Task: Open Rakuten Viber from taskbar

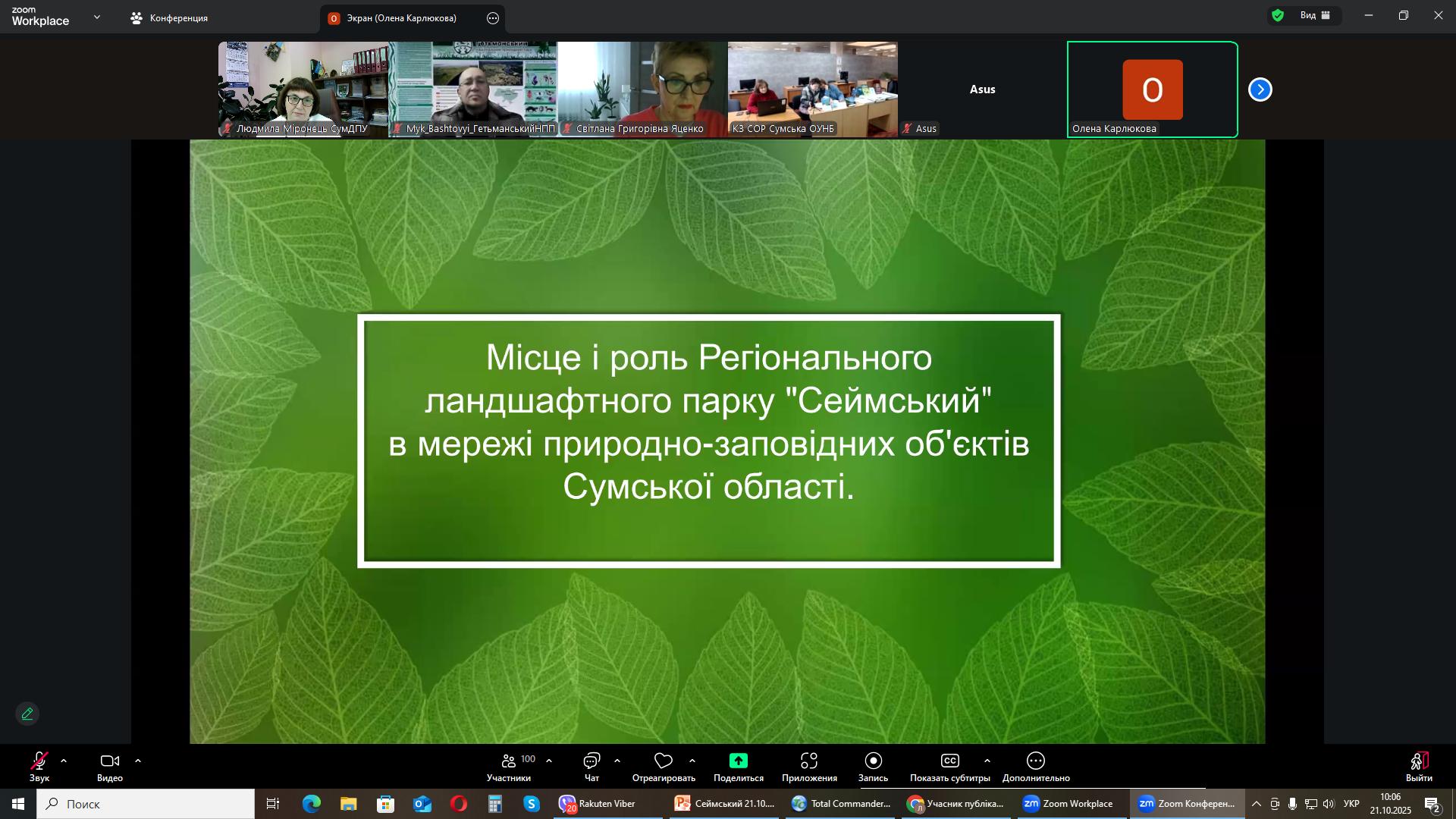Action: point(598,804)
